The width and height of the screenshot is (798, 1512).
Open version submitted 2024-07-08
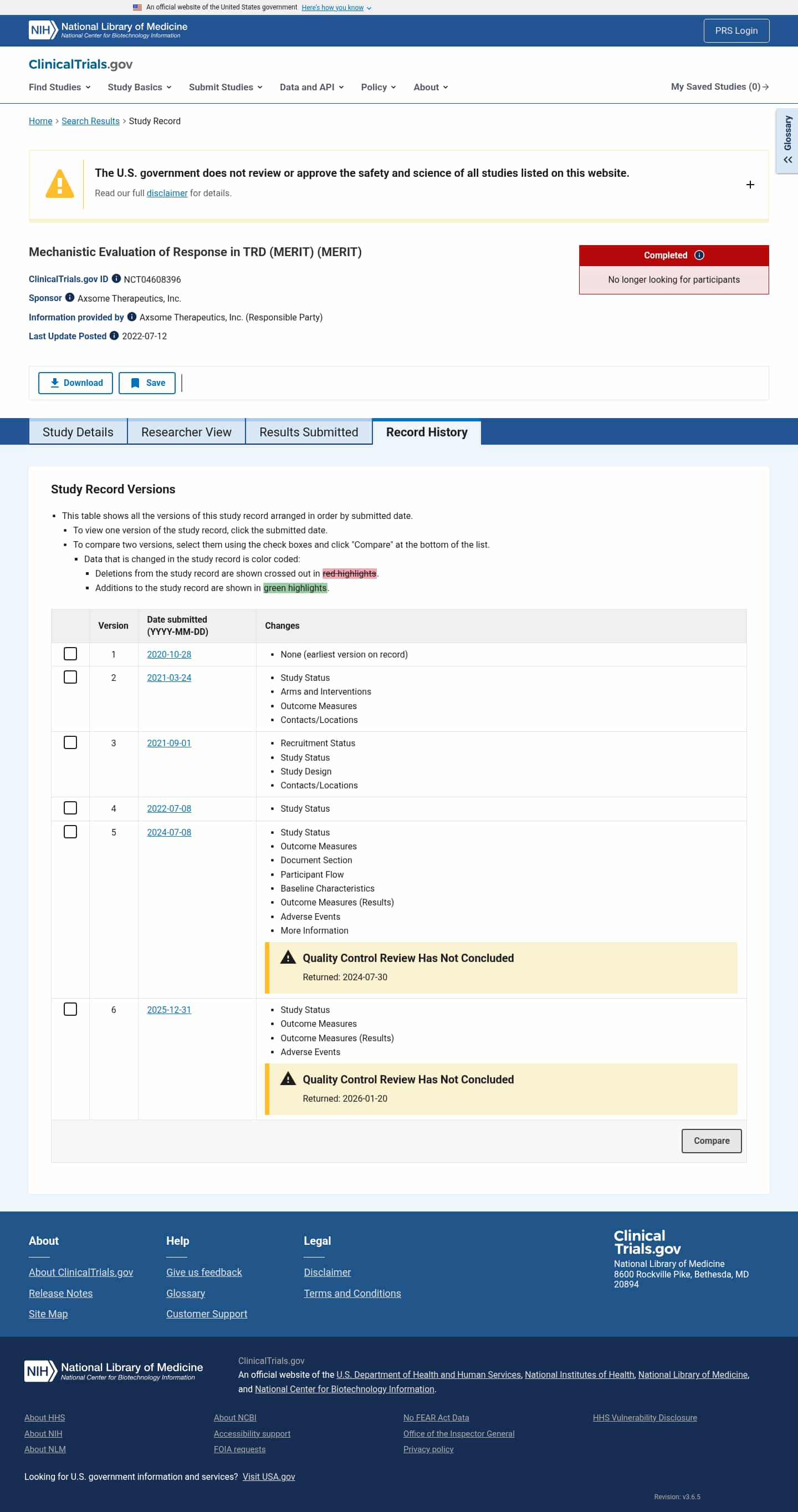169,832
